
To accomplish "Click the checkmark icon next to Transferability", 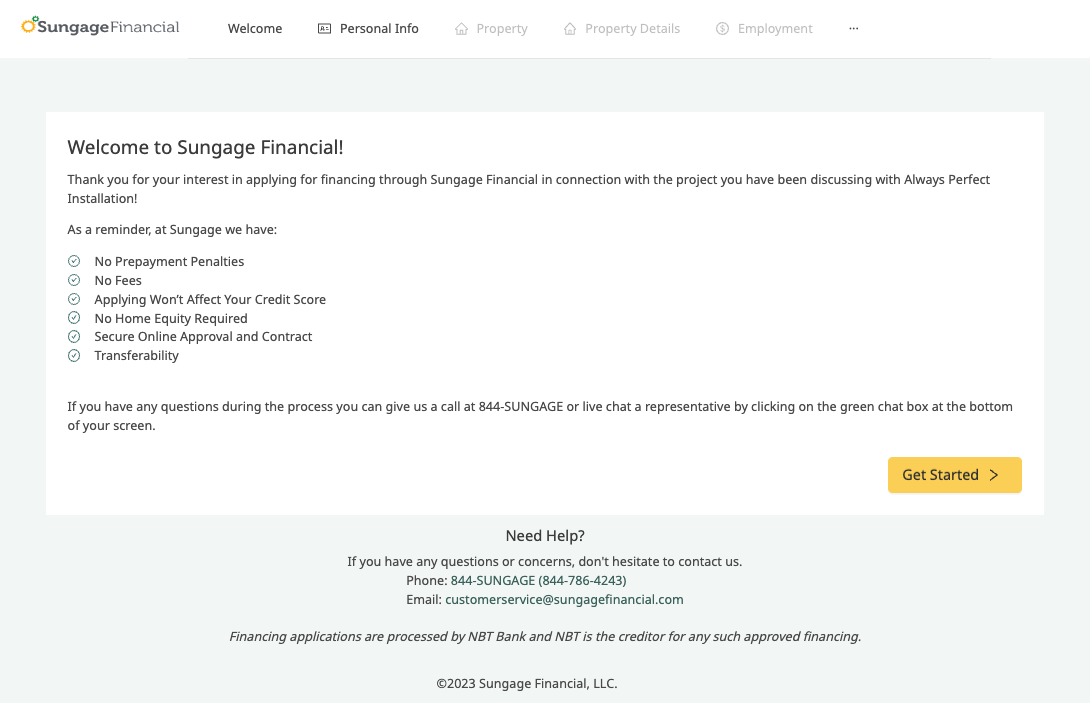I will pos(74,355).
